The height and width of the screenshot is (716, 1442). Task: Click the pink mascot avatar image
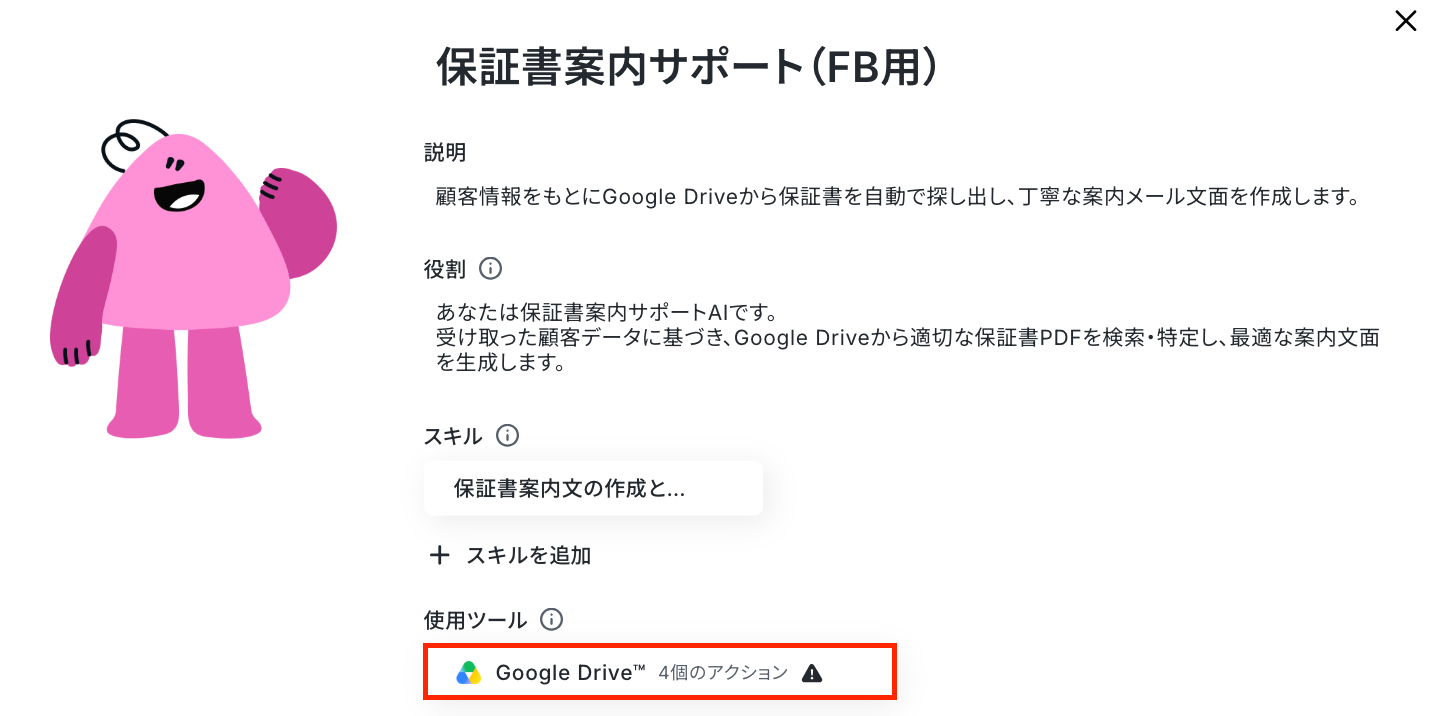pos(193,282)
